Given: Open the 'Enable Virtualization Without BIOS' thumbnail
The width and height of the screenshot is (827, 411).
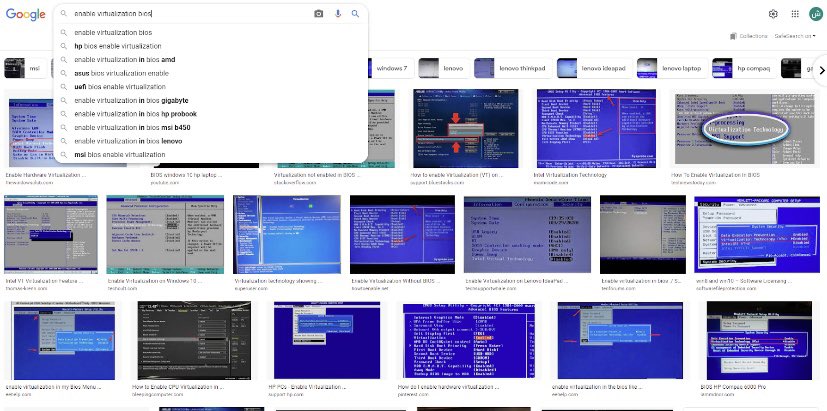Looking at the screenshot, I should (x=402, y=234).
